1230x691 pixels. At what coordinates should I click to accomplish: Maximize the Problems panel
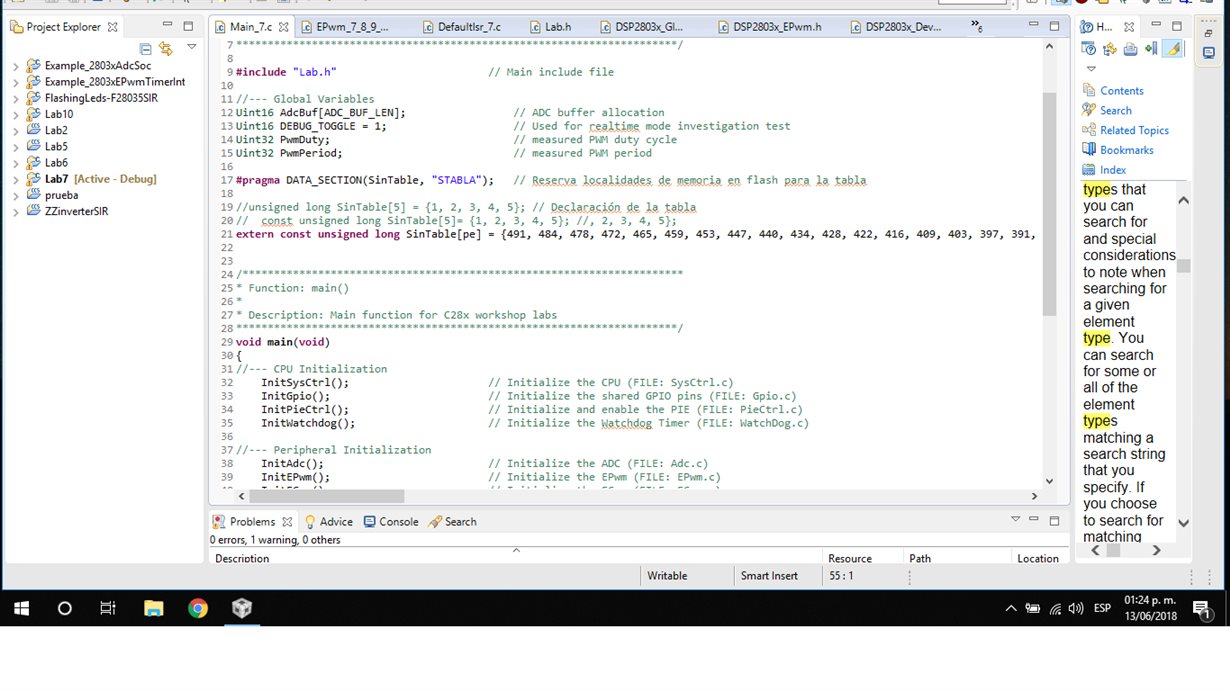[x=1053, y=520]
